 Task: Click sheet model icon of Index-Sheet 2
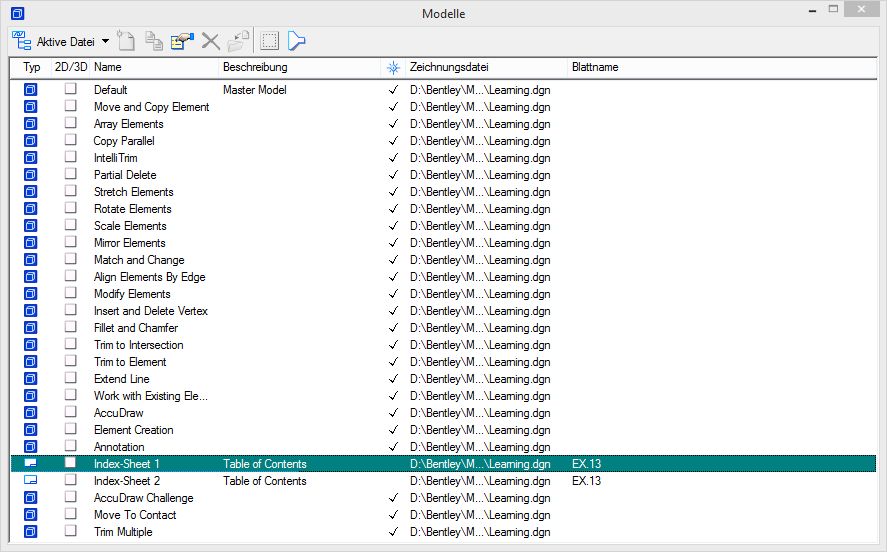(x=31, y=480)
